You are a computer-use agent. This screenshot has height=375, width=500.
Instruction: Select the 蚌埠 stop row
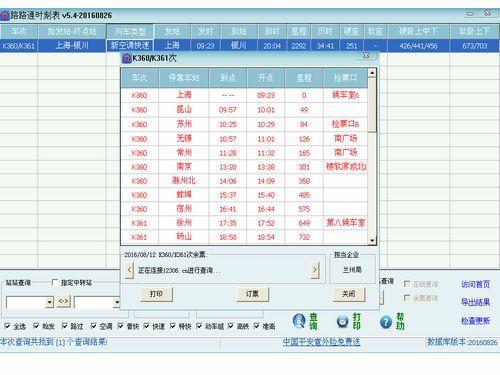coord(244,195)
